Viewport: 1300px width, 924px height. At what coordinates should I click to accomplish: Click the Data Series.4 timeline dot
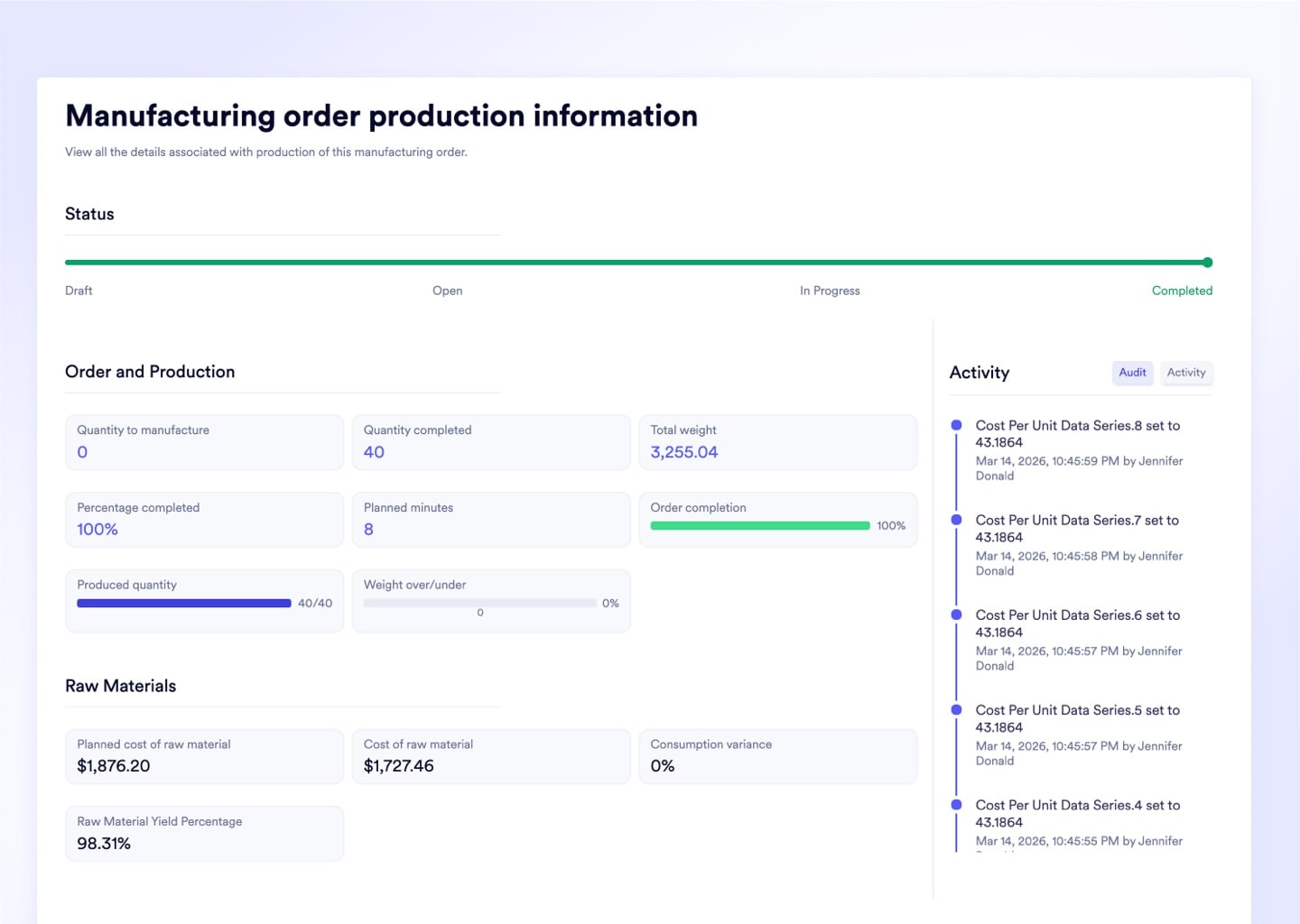point(956,805)
